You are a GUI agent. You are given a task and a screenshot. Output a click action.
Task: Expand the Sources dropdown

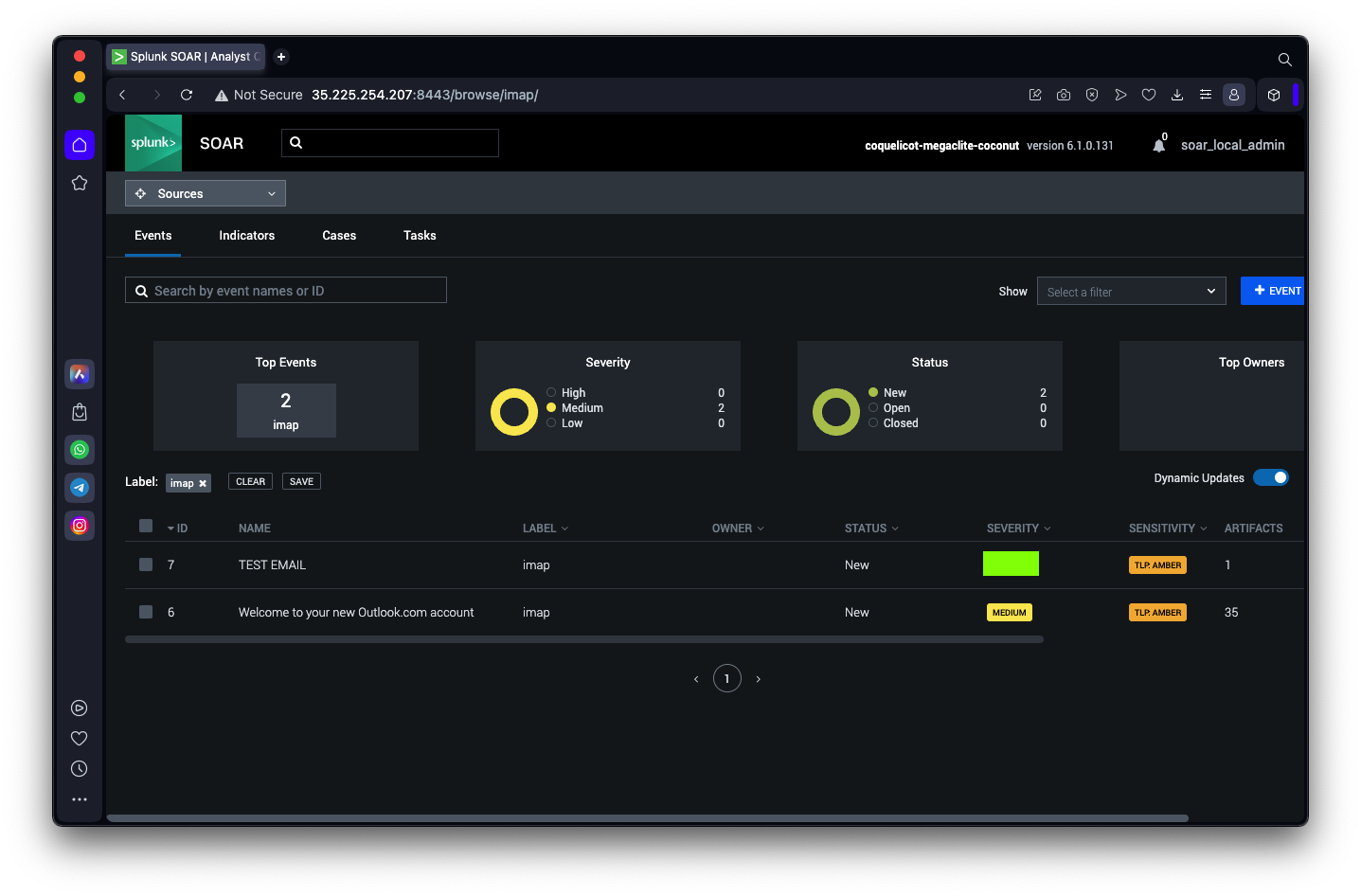click(206, 193)
